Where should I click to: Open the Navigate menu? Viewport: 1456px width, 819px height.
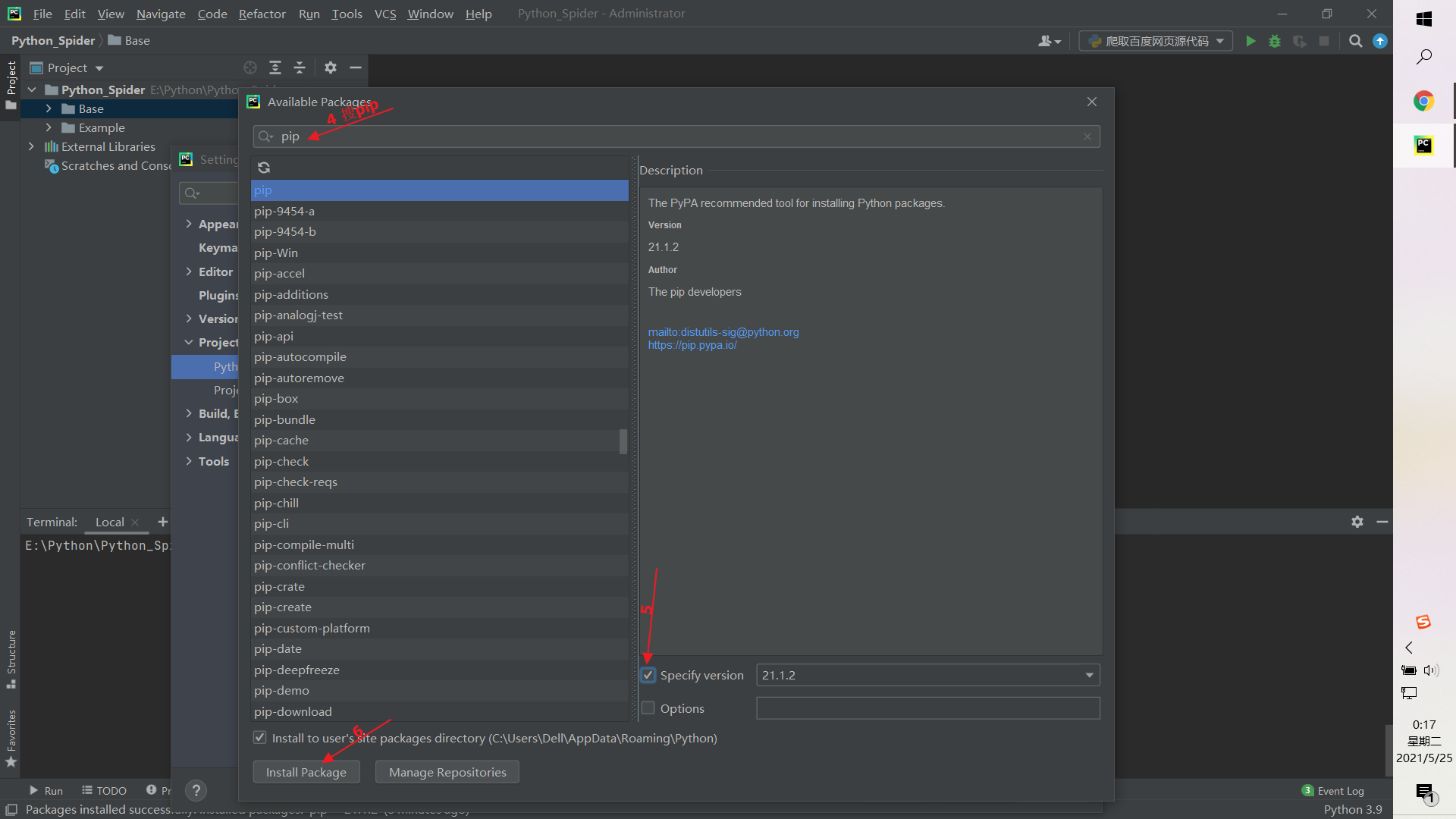point(161,14)
